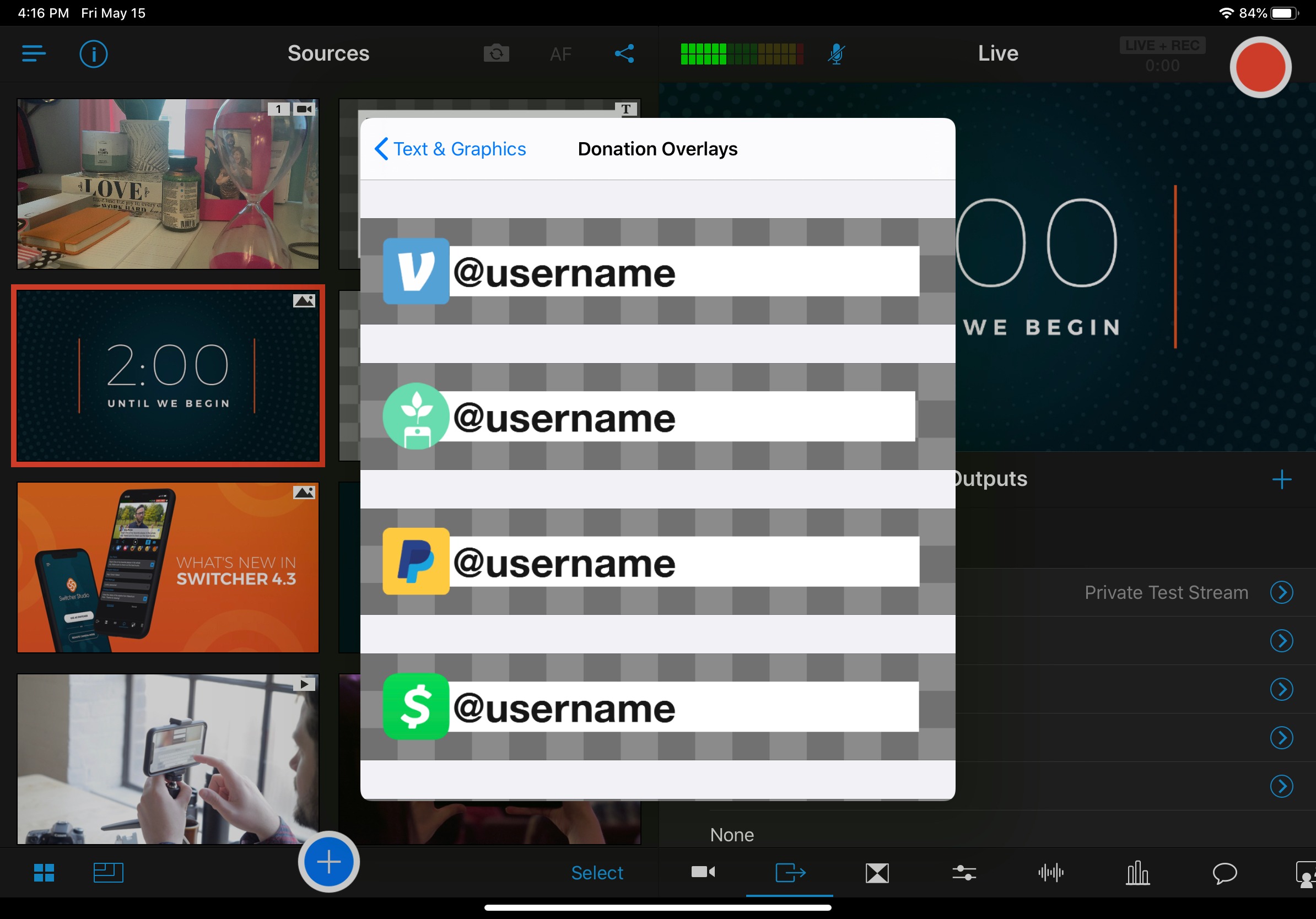
Task: Expand the bottom-most output row chevron
Action: (1281, 786)
